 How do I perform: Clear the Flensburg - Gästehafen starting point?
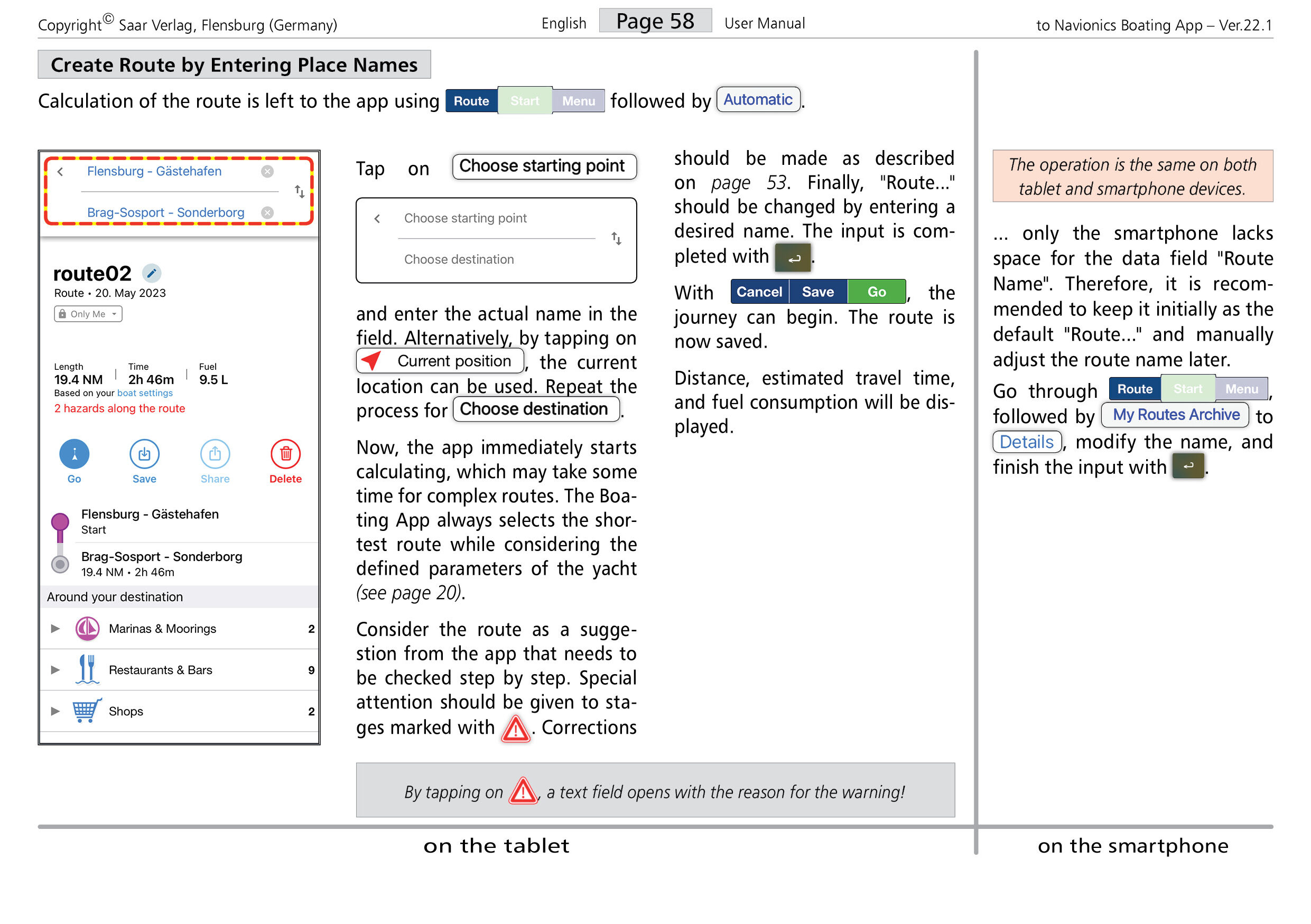pyautogui.click(x=267, y=171)
